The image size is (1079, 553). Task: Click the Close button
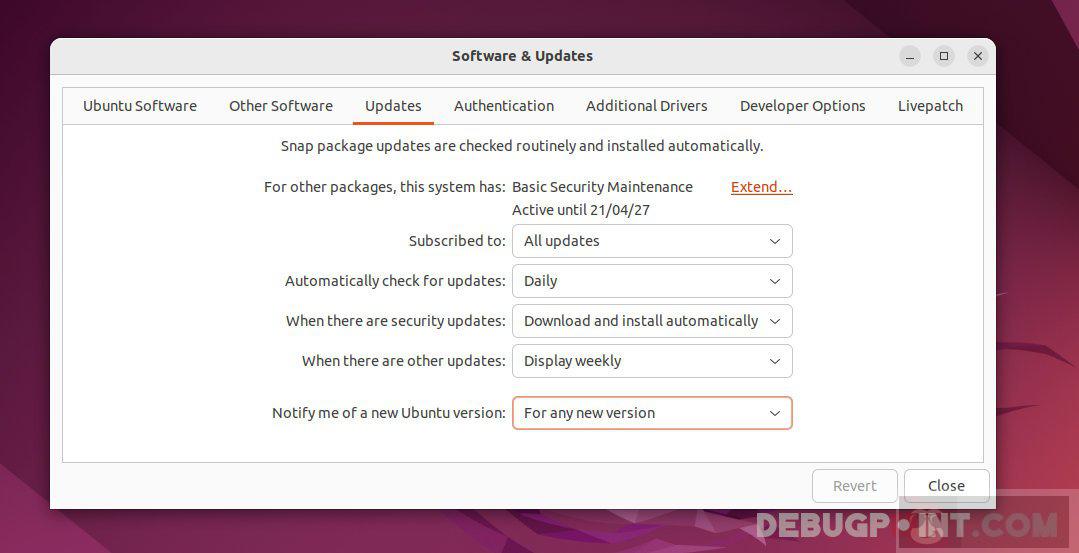[x=946, y=486]
